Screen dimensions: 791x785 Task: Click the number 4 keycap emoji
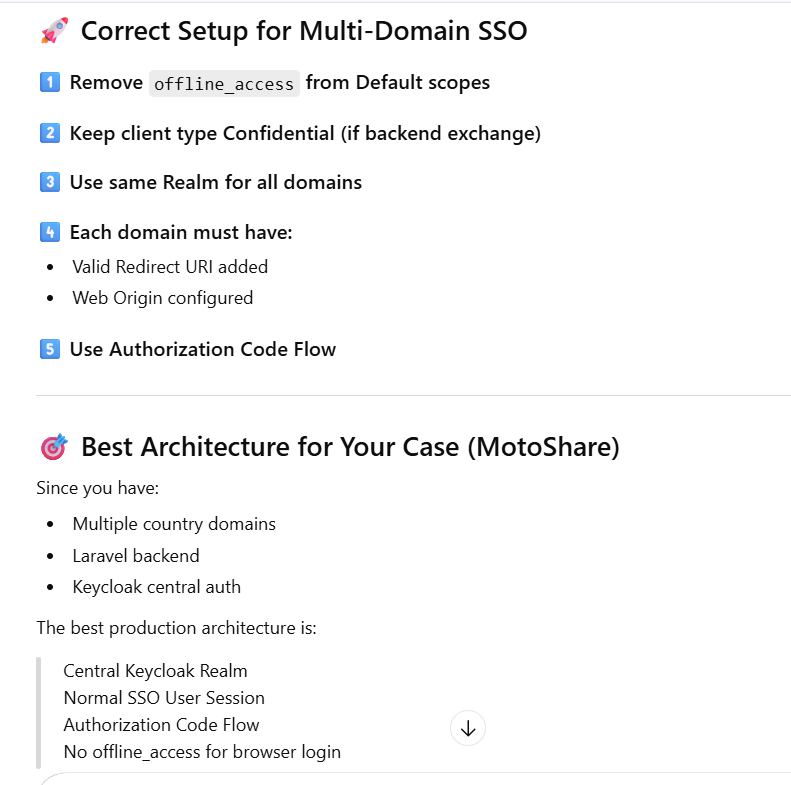pos(49,232)
